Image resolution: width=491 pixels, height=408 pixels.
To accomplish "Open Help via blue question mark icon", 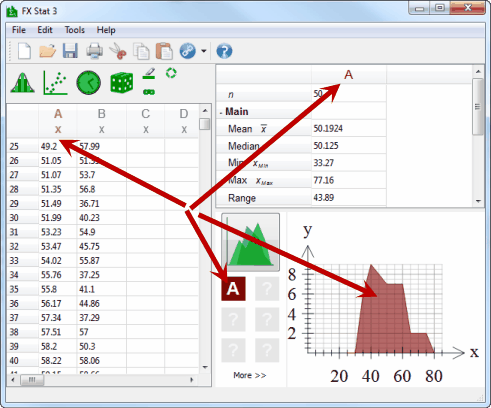I will click(224, 51).
